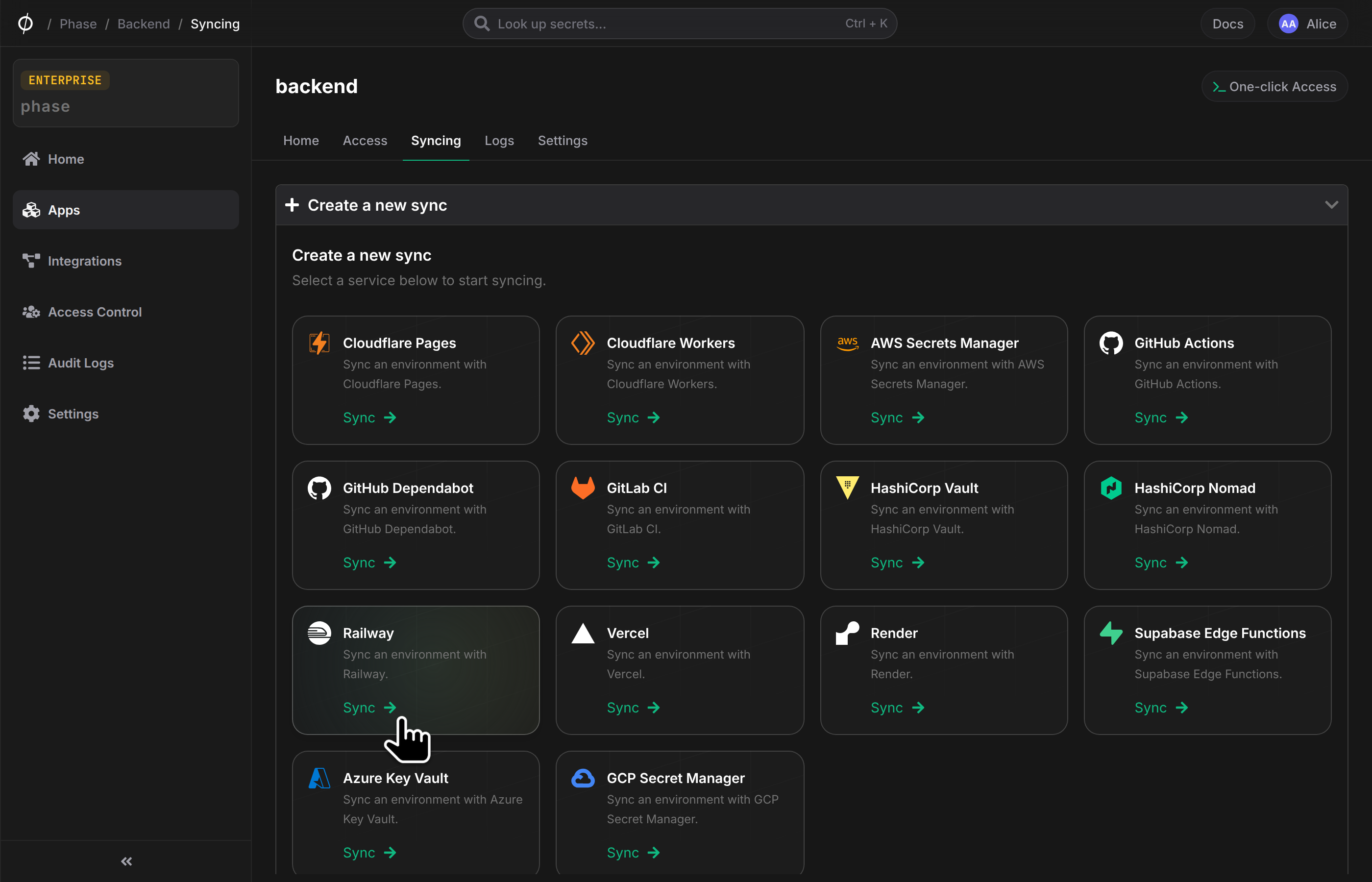The width and height of the screenshot is (1372, 882).
Task: Click the Syncing breadcrumb
Action: pos(215,24)
